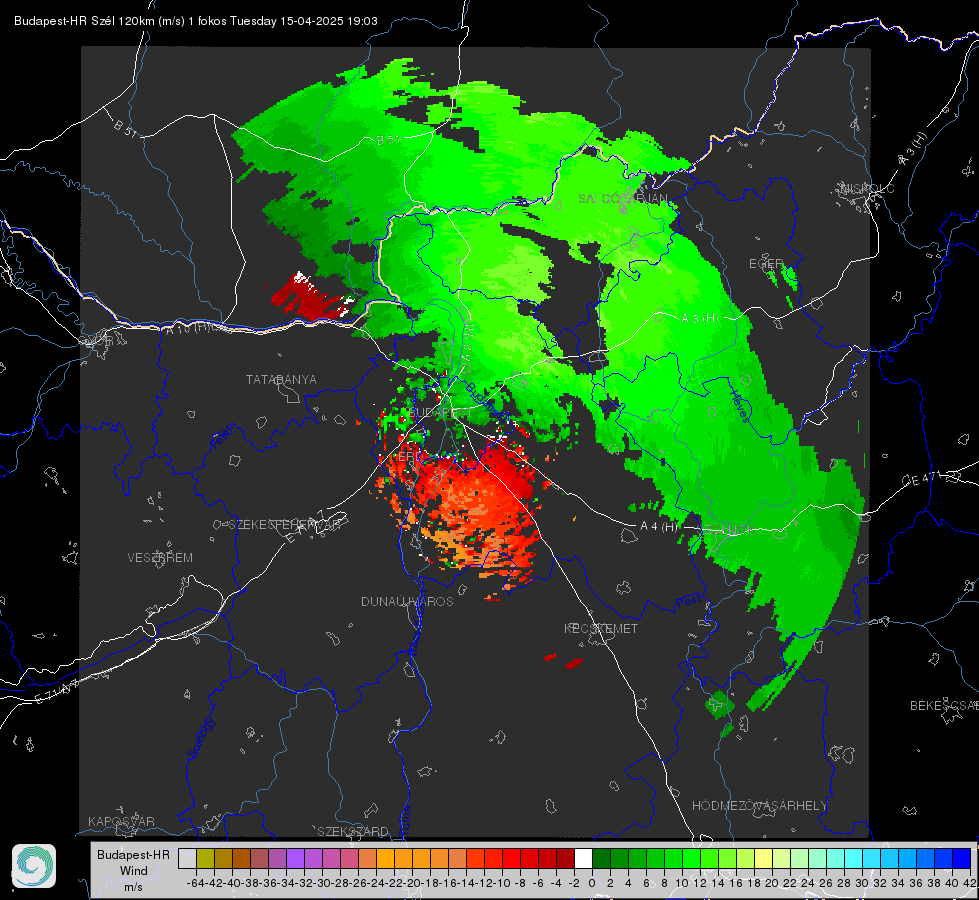Select the red swatch between -10 and -8
Image resolution: width=979 pixels, height=900 pixels.
(x=511, y=859)
